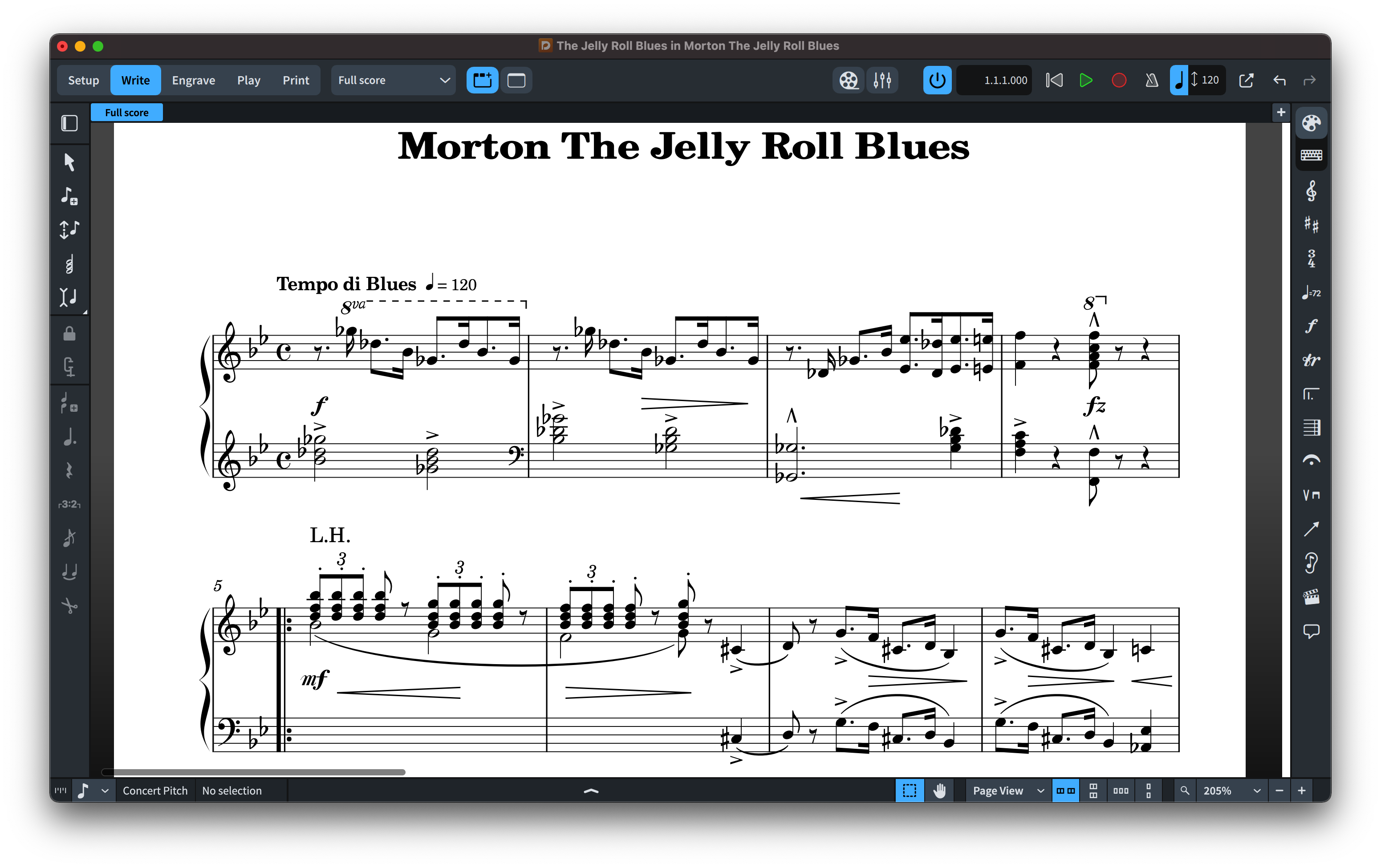Toggle the pitch before duration tool
Viewport: 1381px width, 868px height.
click(x=69, y=230)
